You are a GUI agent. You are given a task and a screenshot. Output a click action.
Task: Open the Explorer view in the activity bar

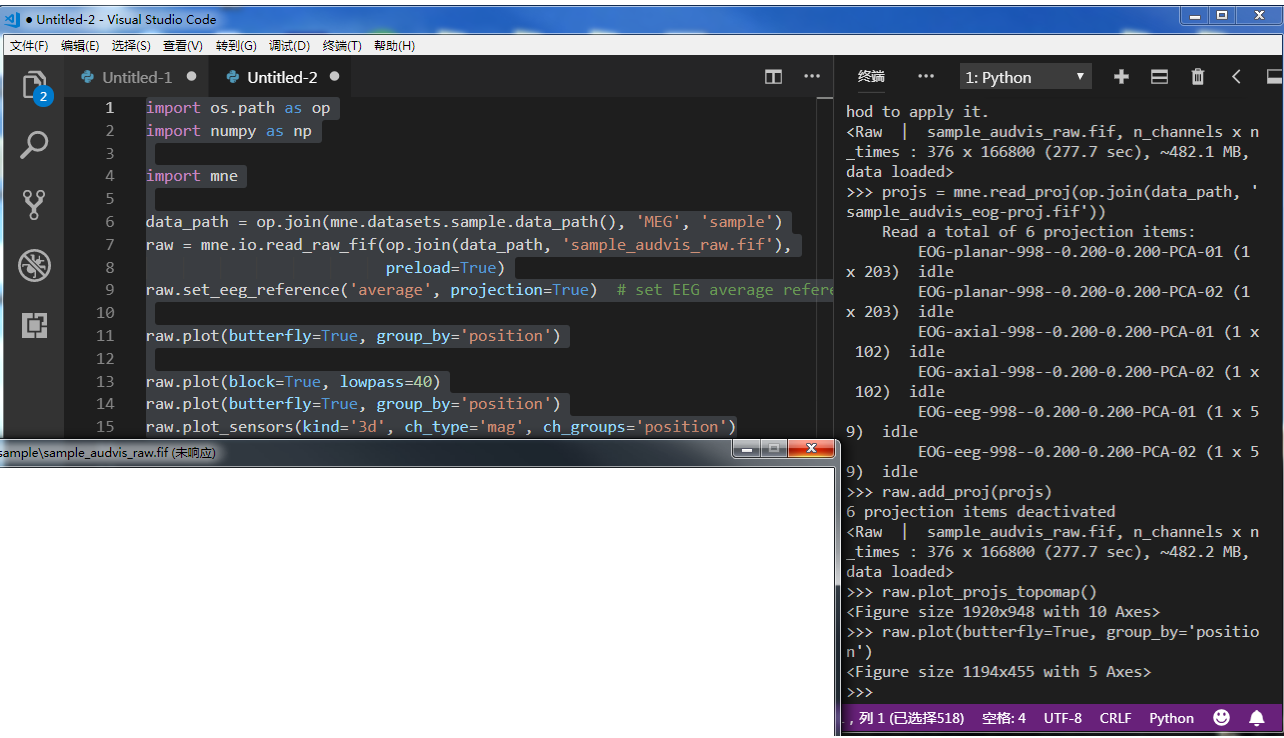click(x=35, y=86)
